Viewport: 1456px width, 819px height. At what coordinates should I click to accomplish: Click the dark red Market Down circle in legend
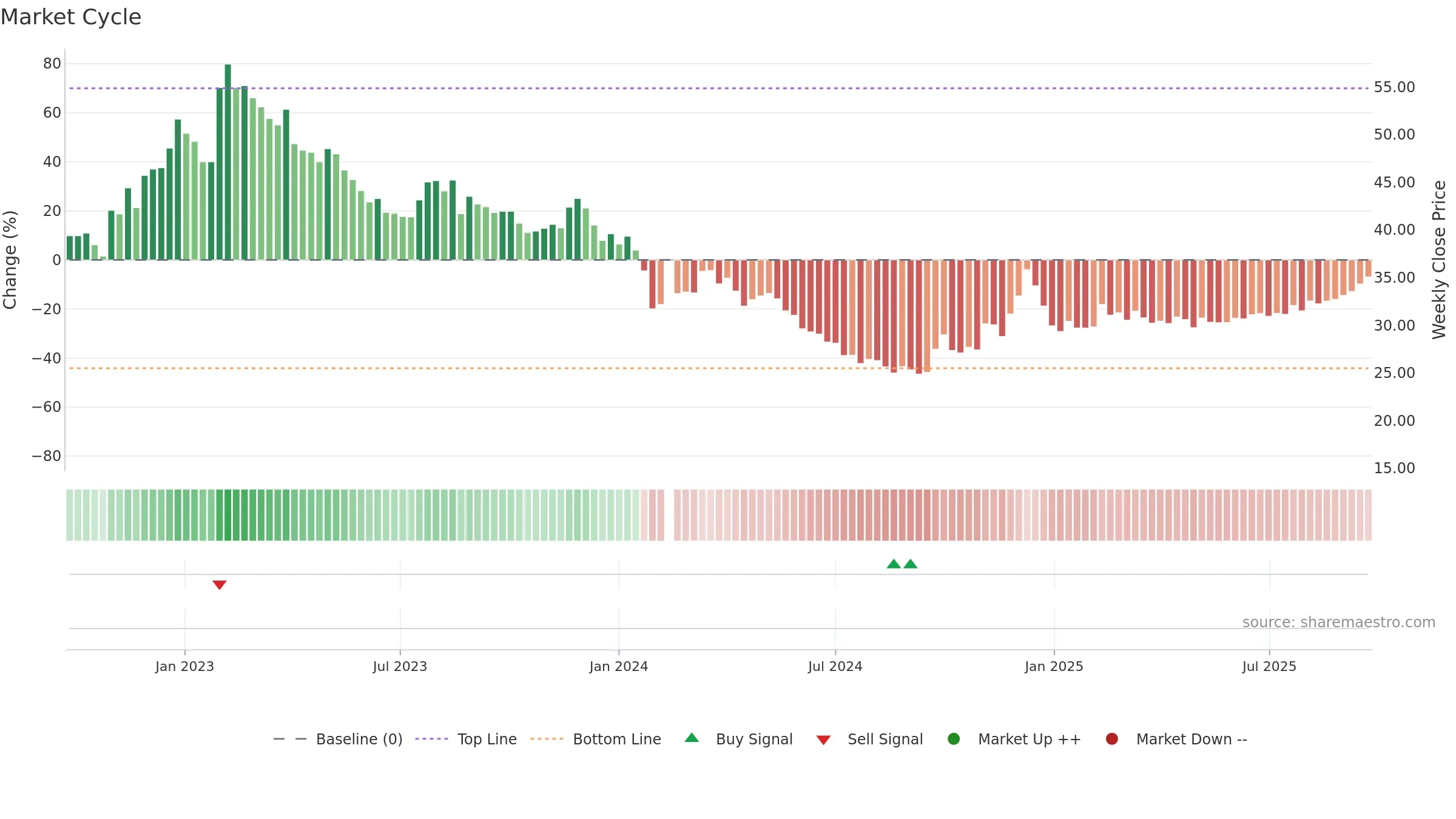pos(1112,739)
